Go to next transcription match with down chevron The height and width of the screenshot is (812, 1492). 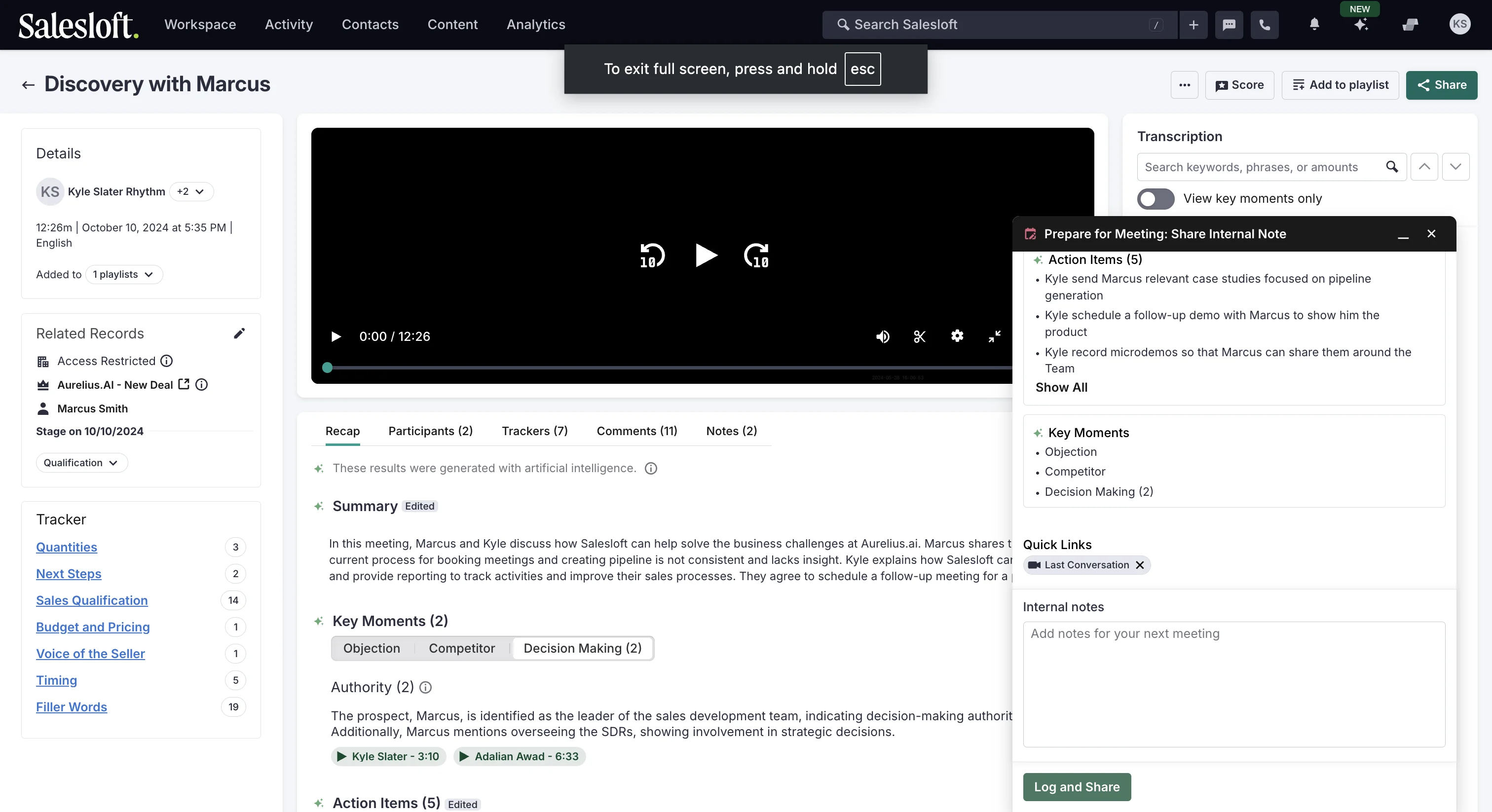1455,167
